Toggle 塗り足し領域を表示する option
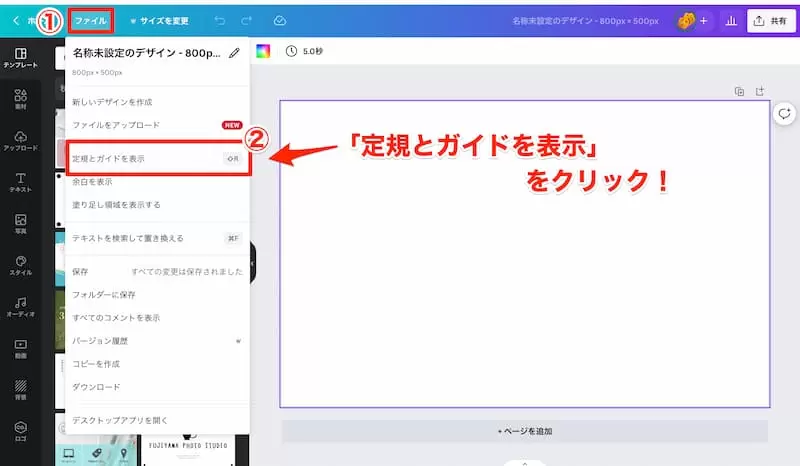 (158, 205)
